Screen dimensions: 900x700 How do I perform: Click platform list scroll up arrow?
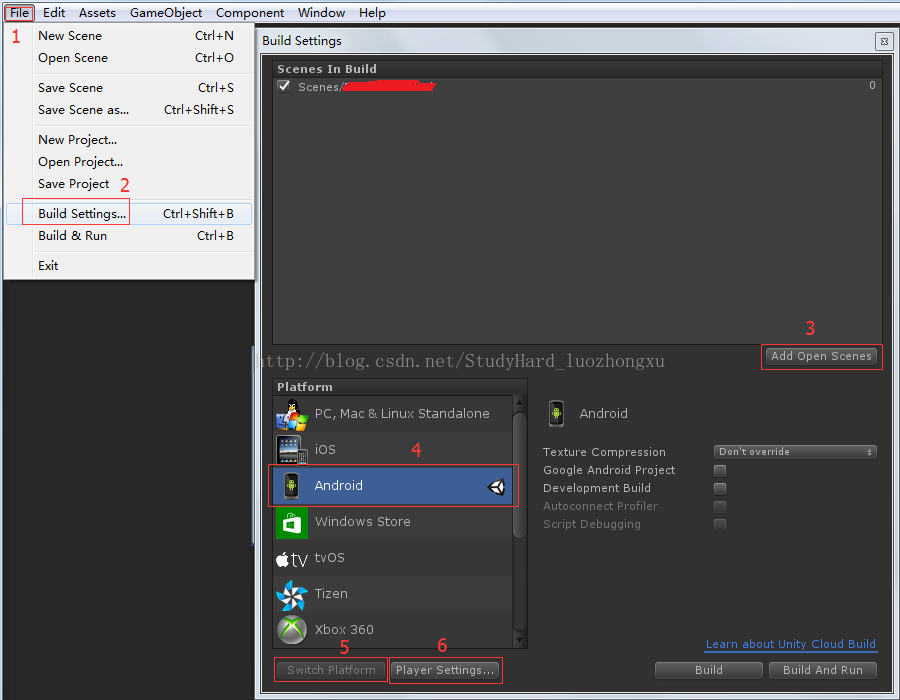point(519,402)
